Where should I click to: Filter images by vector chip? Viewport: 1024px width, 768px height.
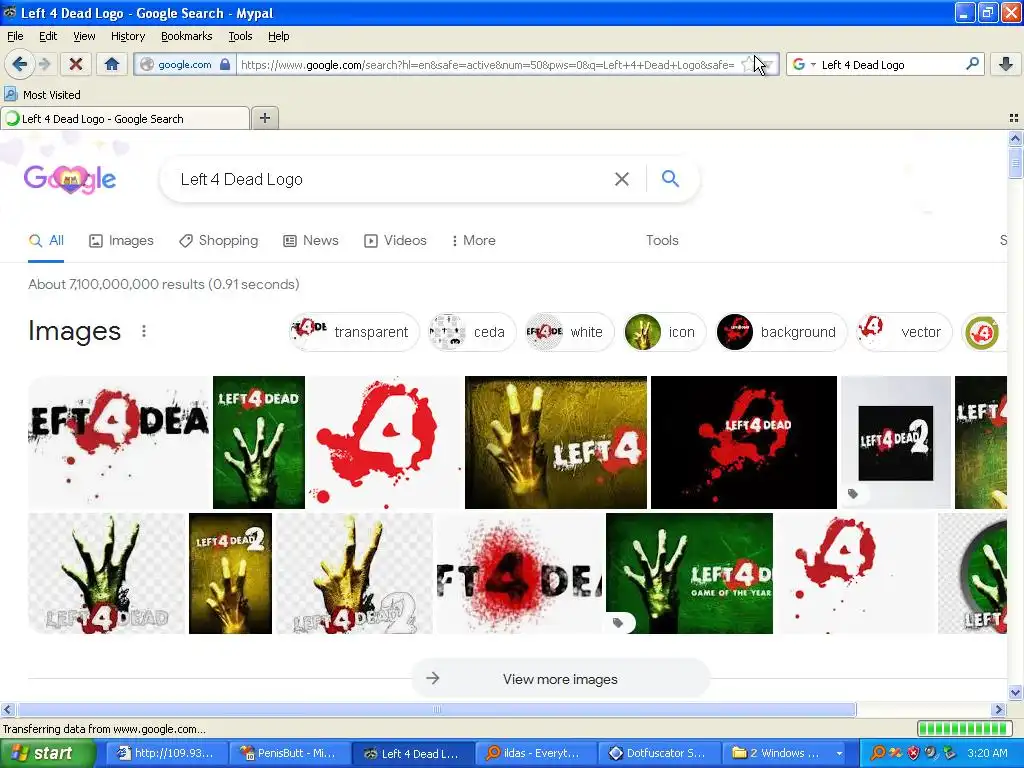click(904, 332)
